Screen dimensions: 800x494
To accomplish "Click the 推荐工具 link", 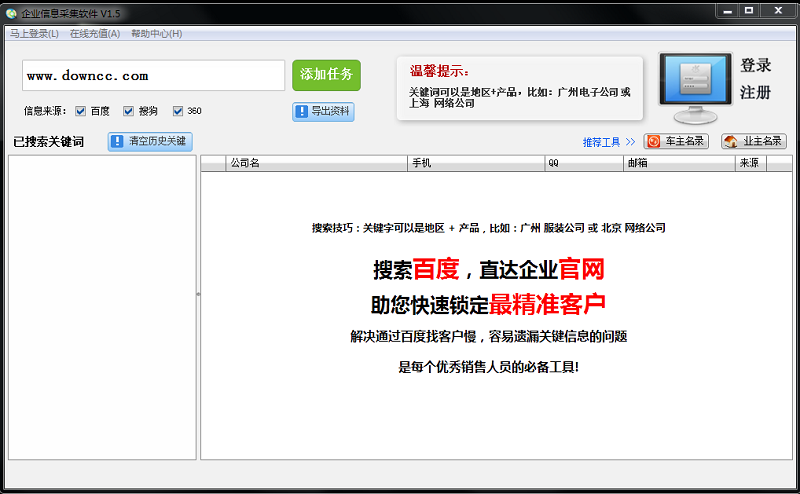I will (x=609, y=142).
